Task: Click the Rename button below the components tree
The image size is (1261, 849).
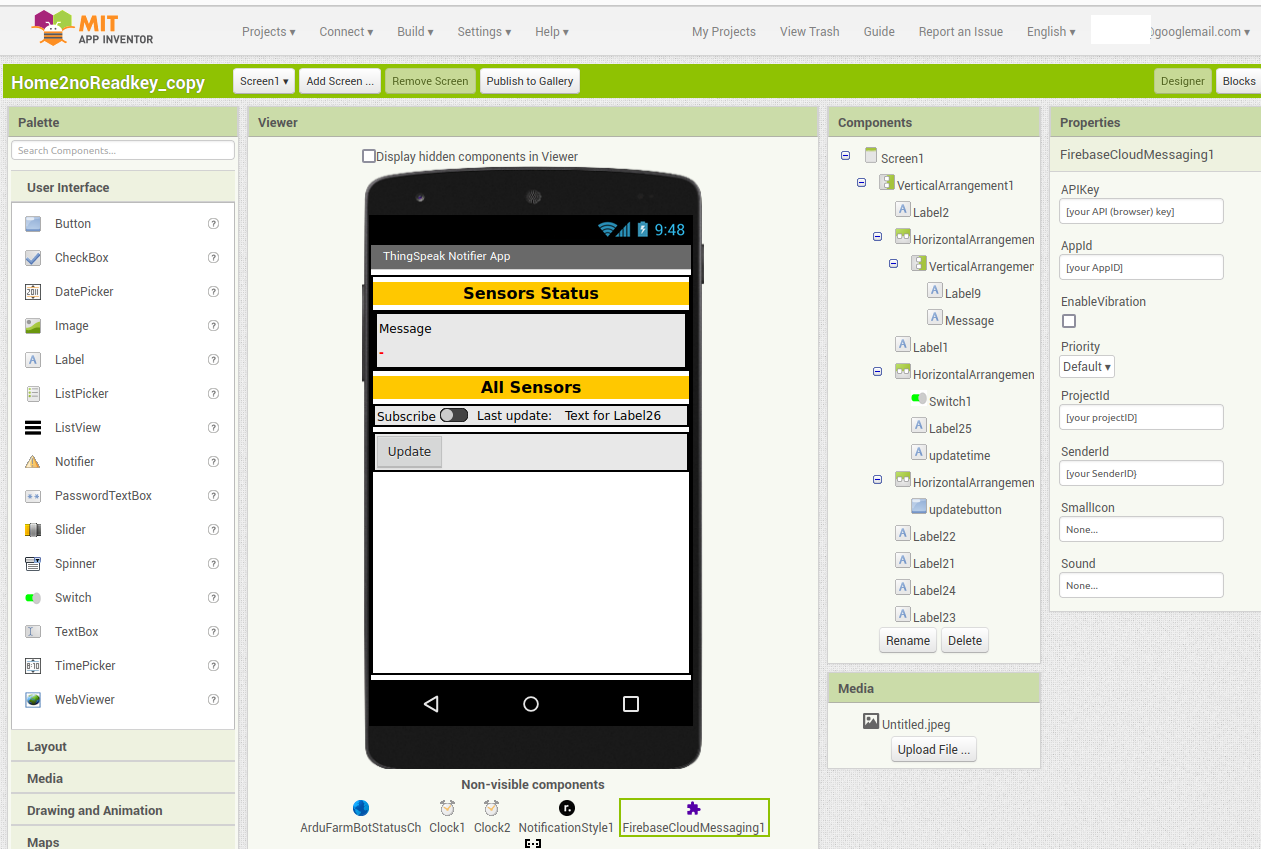Action: tap(907, 640)
